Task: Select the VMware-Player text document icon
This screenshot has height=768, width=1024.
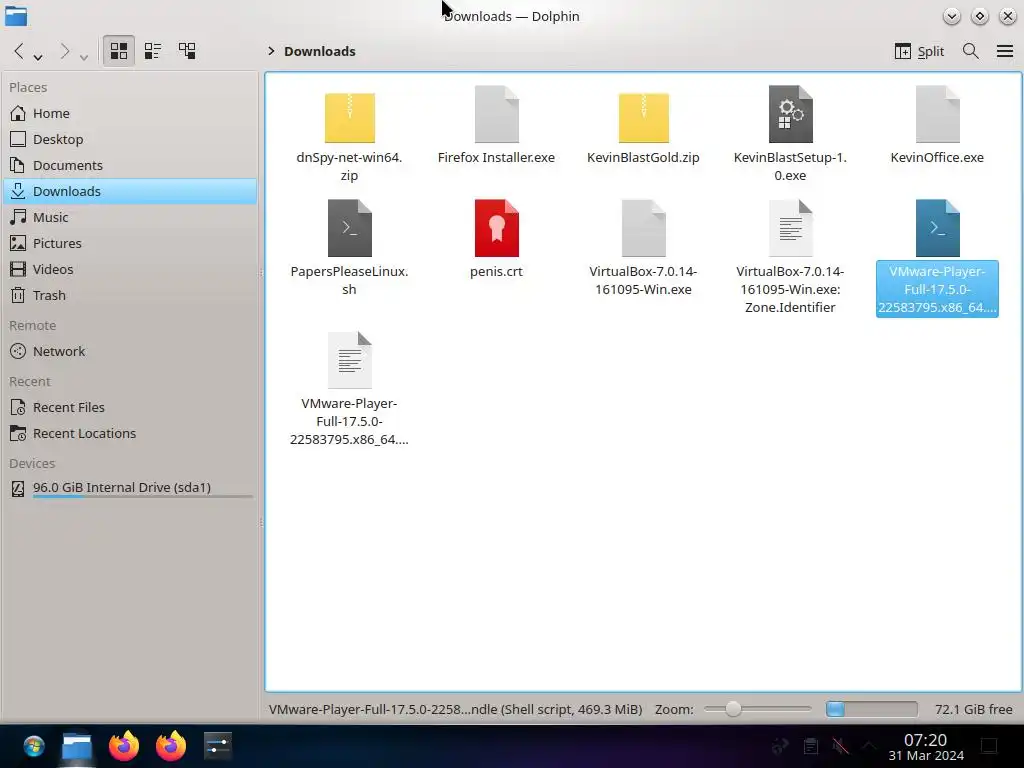Action: [349, 360]
